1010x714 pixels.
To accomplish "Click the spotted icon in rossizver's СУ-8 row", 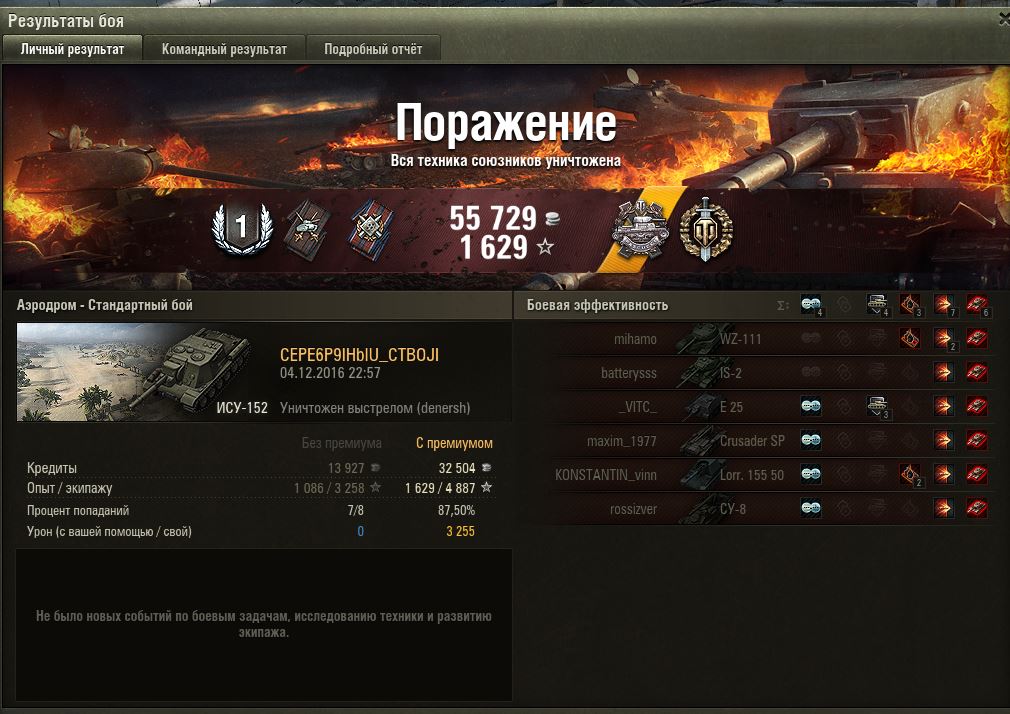I will 811,508.
